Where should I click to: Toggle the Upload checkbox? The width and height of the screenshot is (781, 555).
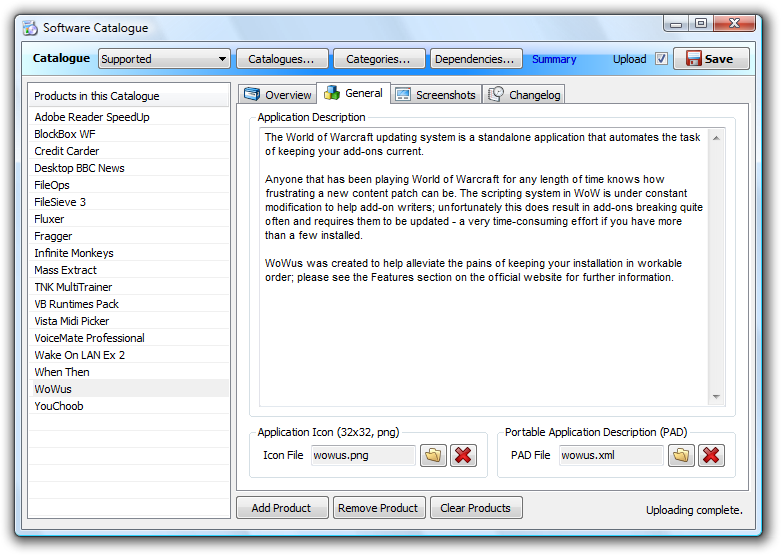coord(661,59)
